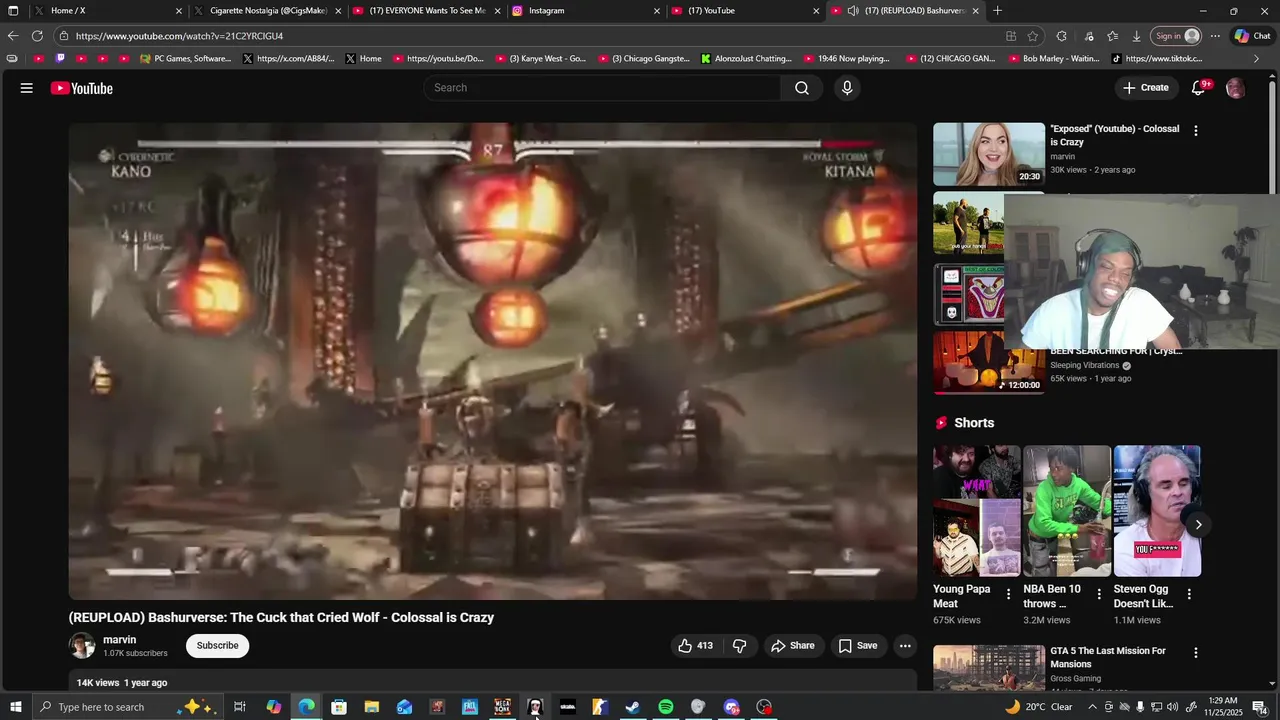Open Copilot Chat in the browser toolbar
Viewport: 1280px width, 720px height.
1252,36
